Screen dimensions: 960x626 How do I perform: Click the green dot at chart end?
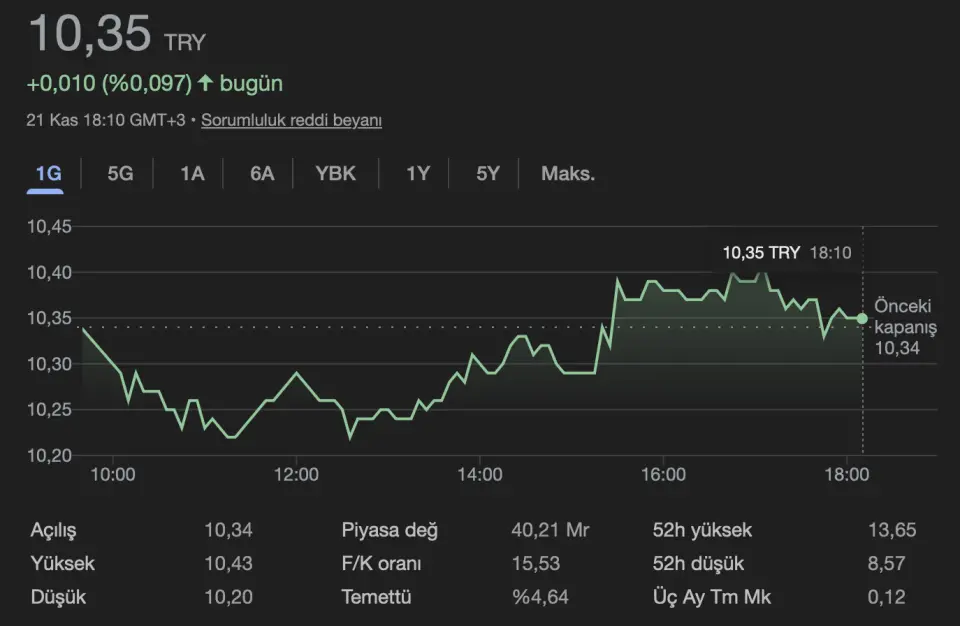[862, 318]
